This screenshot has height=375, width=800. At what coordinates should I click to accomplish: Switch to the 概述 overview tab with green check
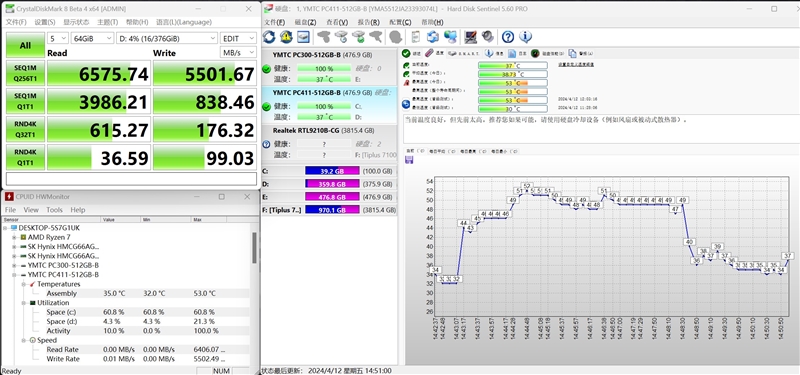411,53
